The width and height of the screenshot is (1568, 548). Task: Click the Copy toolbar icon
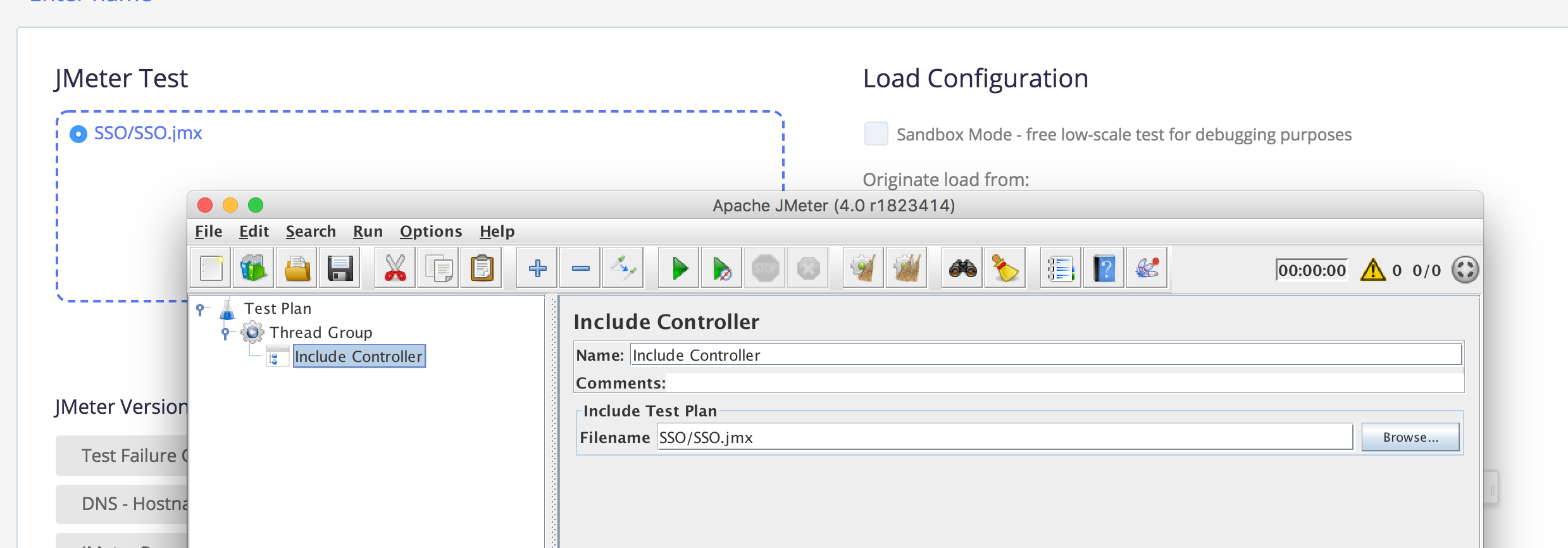[439, 268]
